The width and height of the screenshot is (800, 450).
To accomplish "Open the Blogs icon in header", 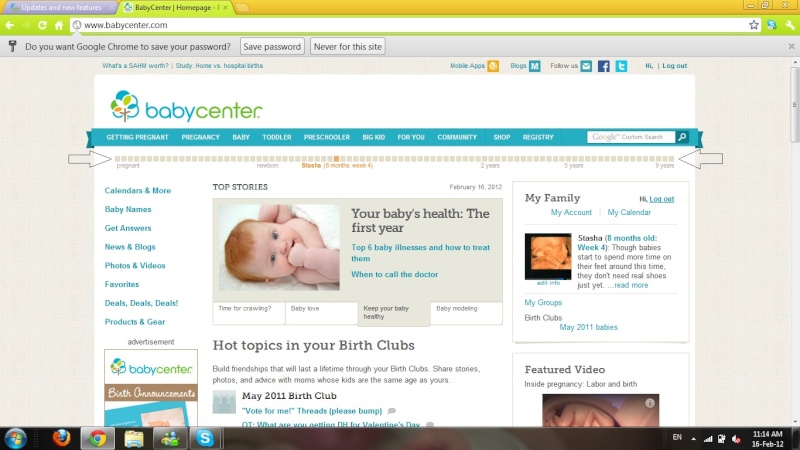I will [x=534, y=66].
